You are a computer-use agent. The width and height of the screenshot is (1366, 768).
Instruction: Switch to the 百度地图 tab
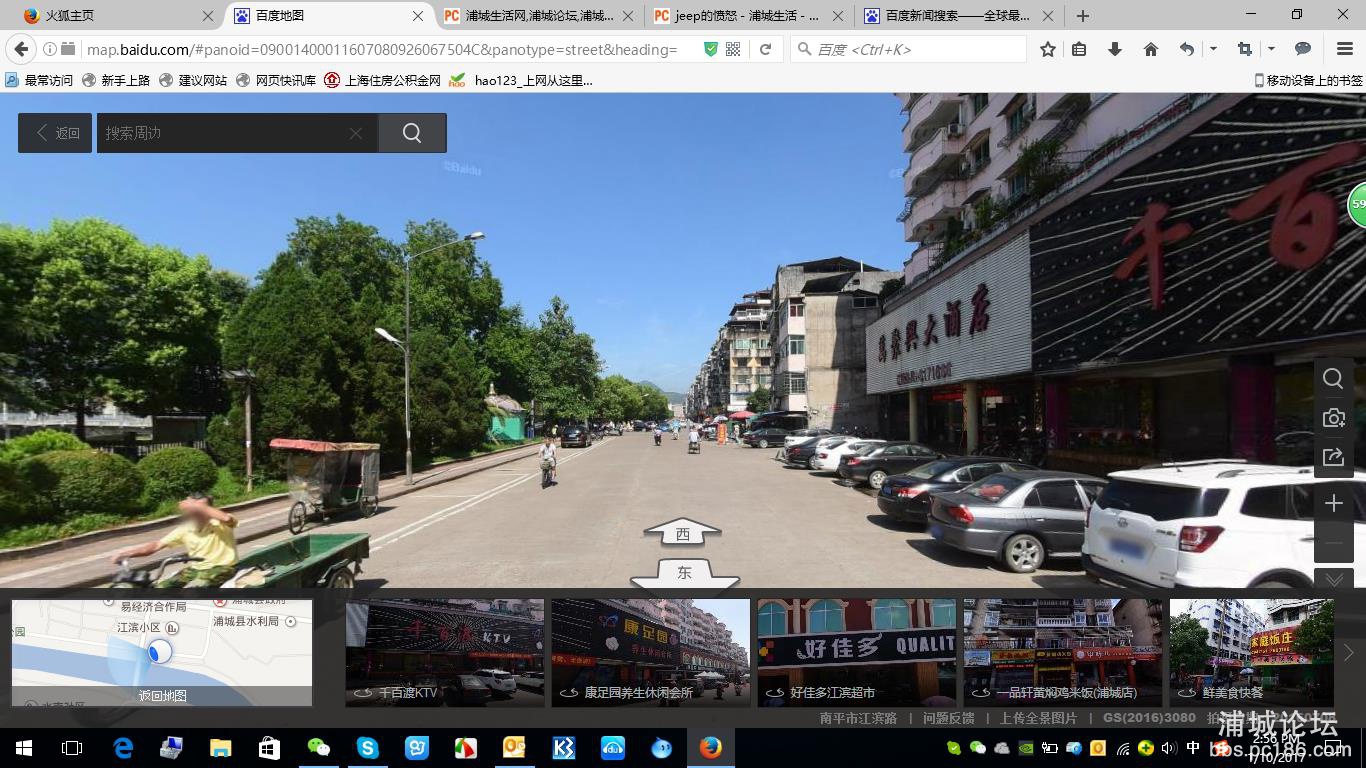330,16
